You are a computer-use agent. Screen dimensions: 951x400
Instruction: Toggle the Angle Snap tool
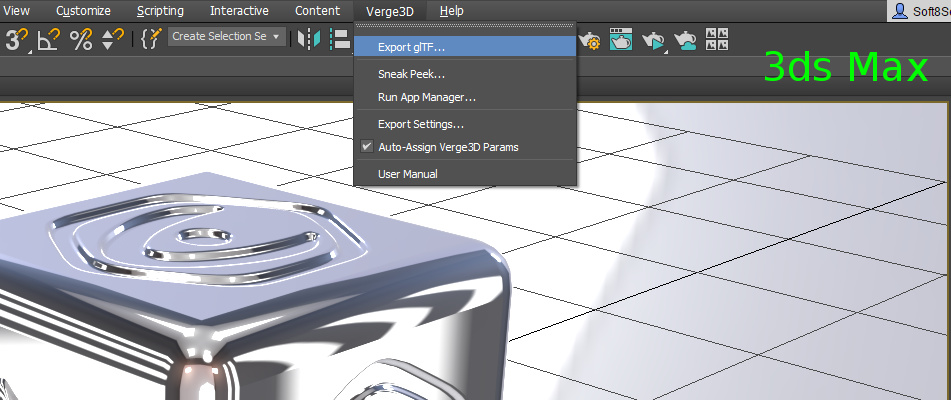(49, 39)
